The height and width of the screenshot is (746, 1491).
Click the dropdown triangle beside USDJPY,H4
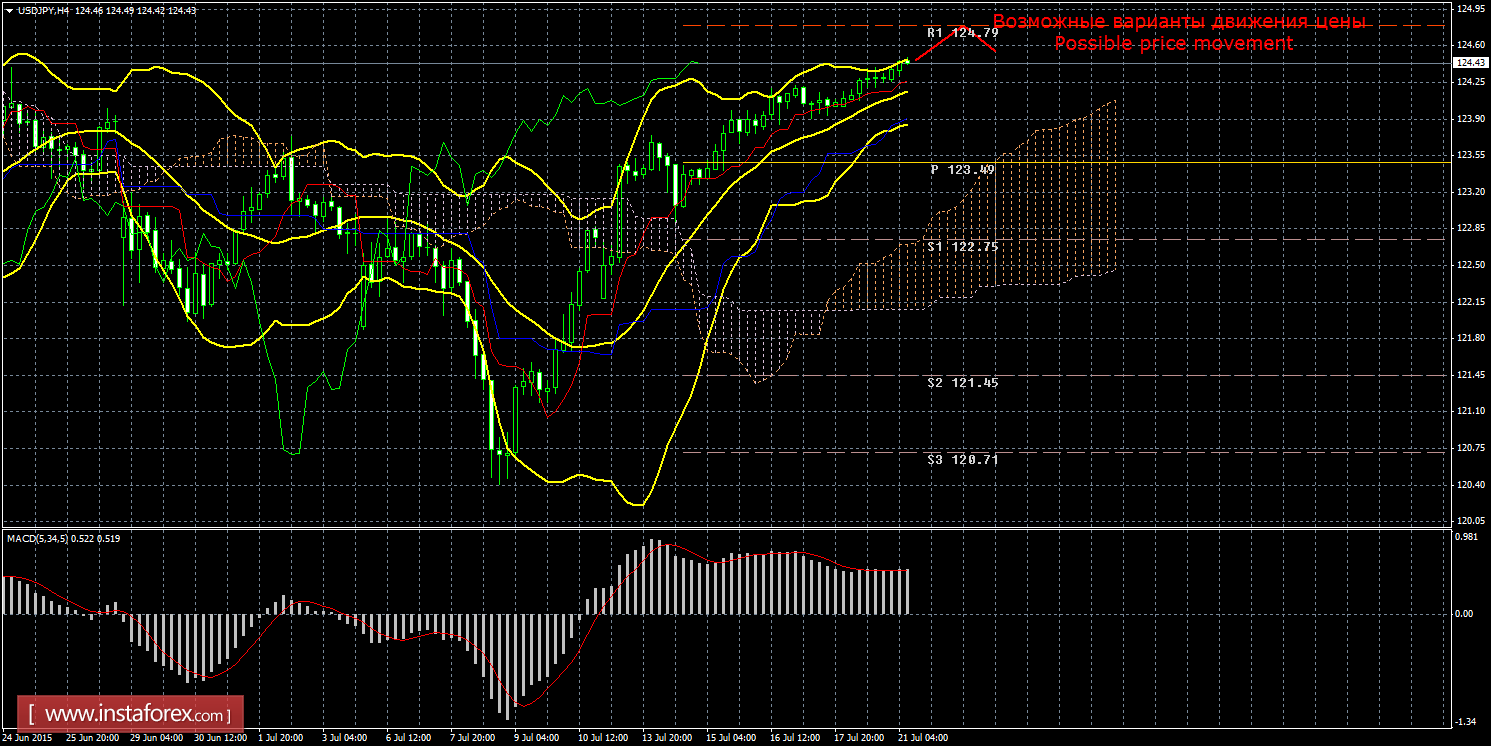point(9,10)
